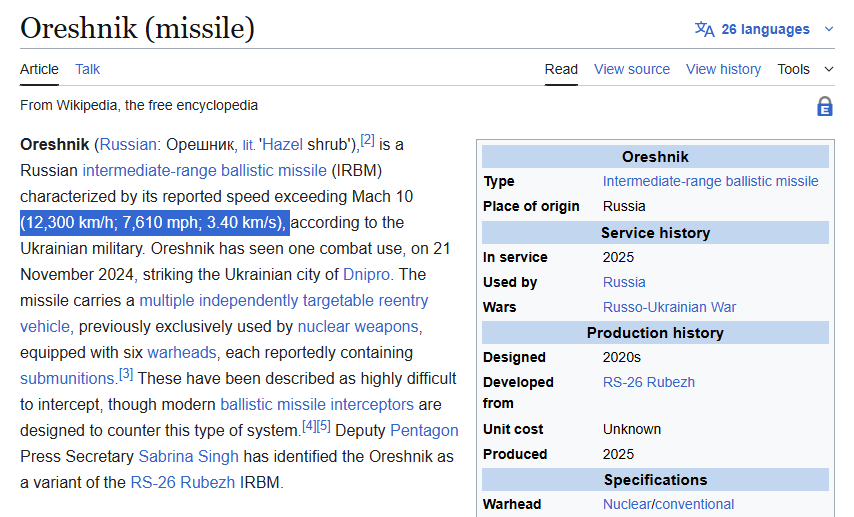The height and width of the screenshot is (517, 854).
Task: Open intermediate-range ballistic missile link in paragraph
Action: tap(204, 171)
